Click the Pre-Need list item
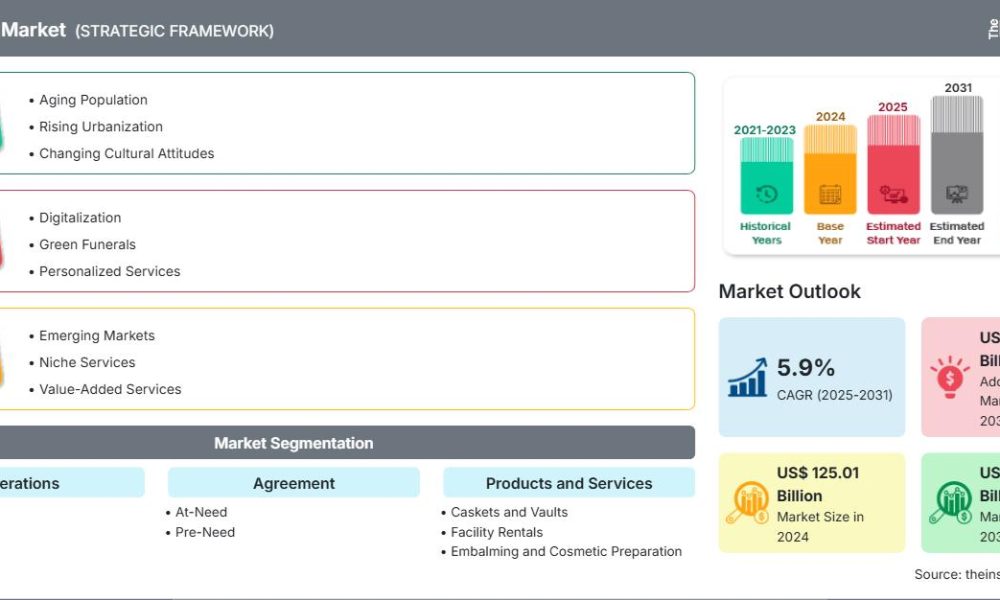Image resolution: width=1000 pixels, height=600 pixels. click(205, 532)
